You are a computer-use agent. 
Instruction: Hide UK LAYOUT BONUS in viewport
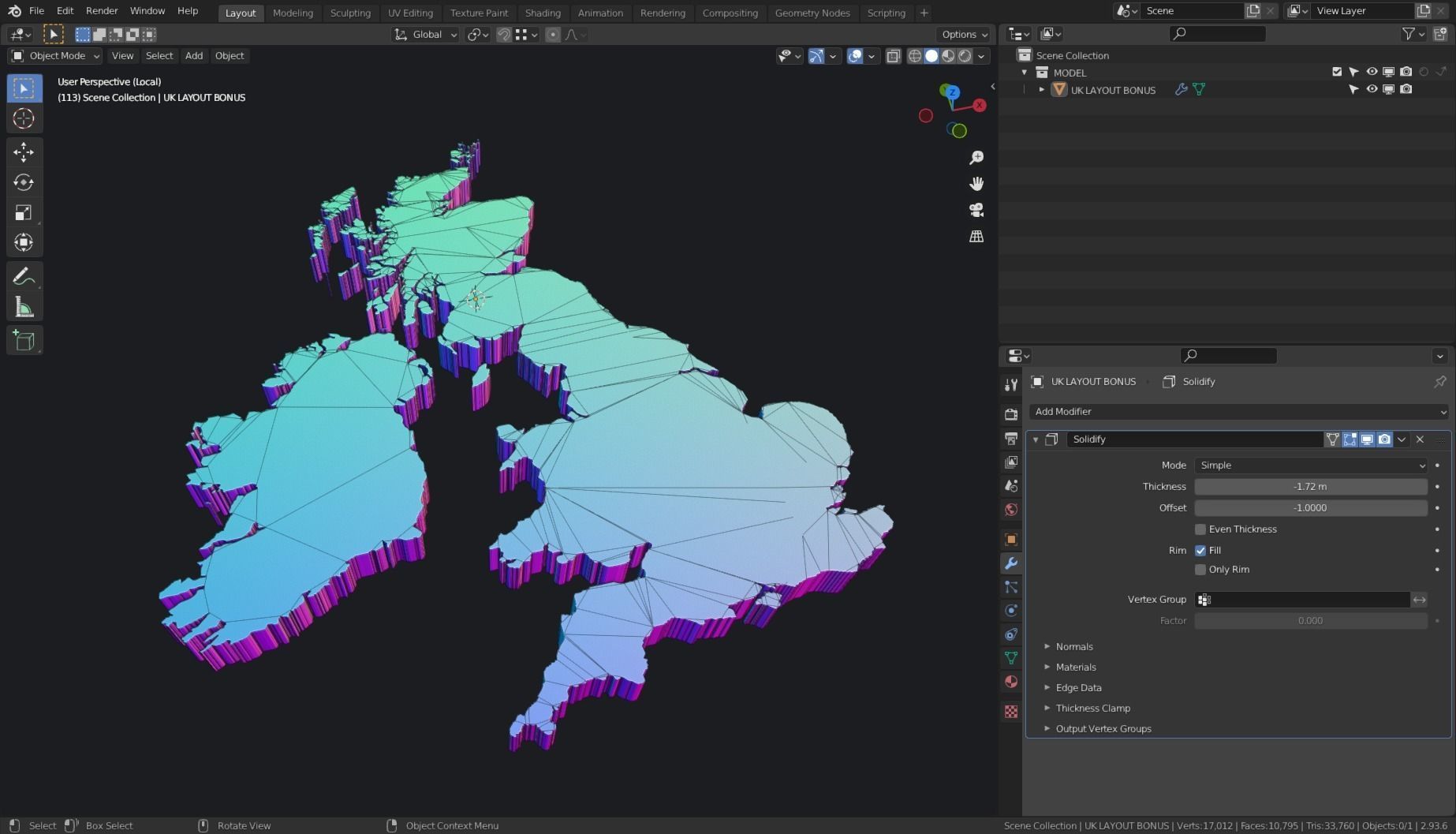[x=1372, y=89]
